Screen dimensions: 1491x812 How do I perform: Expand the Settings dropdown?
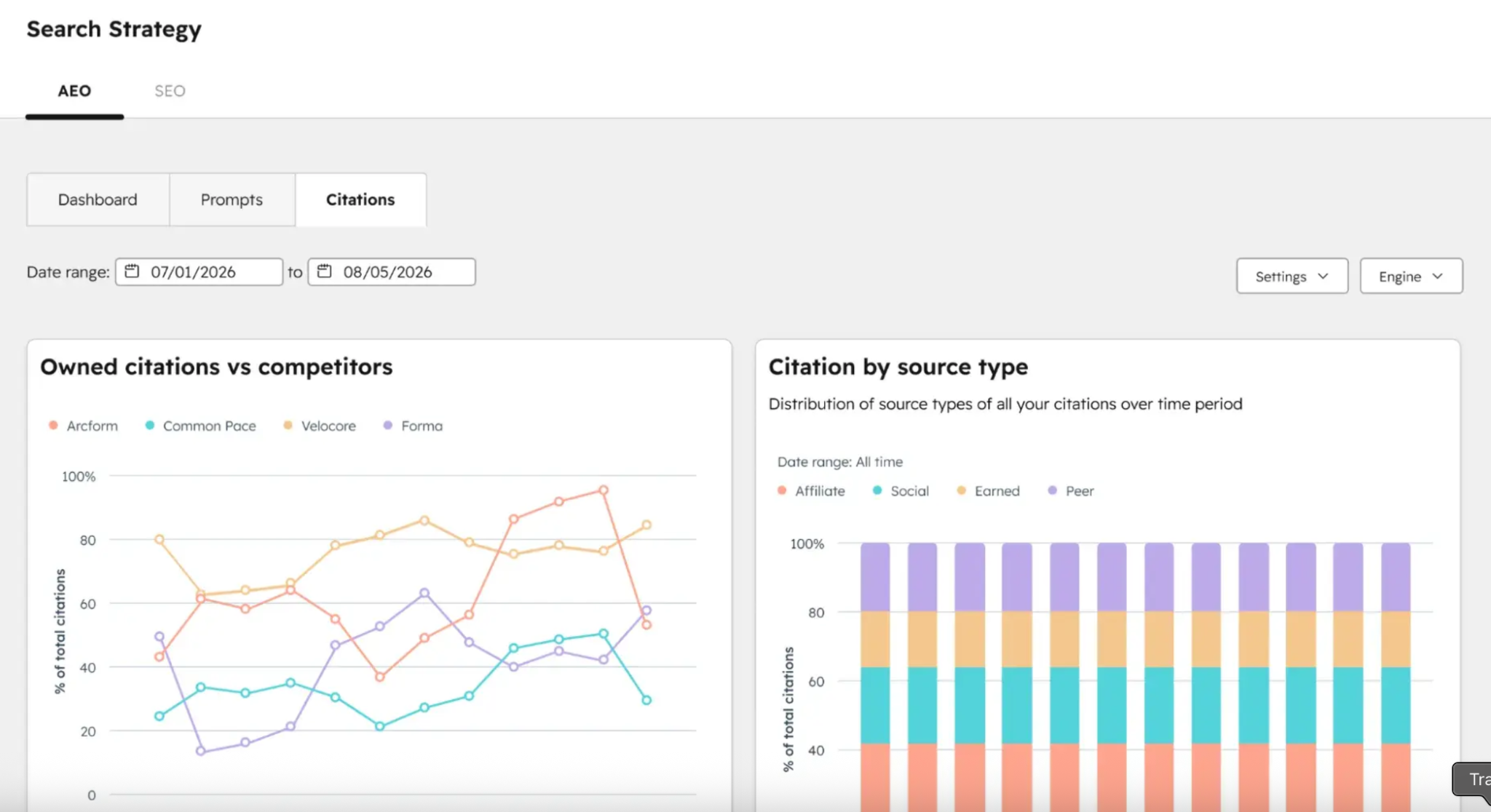pyautogui.click(x=1292, y=276)
